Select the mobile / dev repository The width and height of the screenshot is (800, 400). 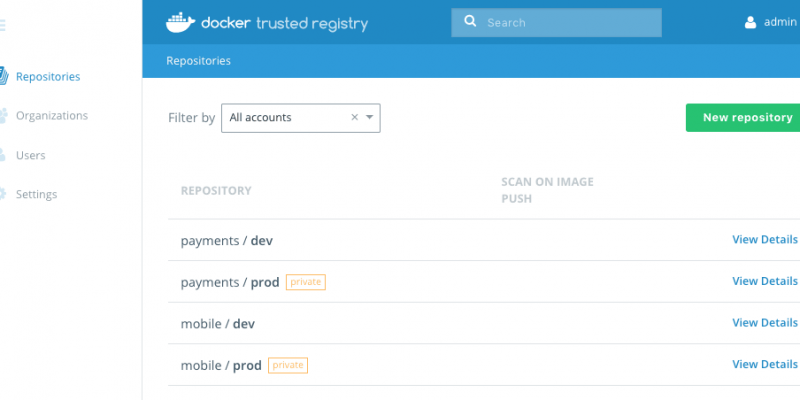(218, 324)
